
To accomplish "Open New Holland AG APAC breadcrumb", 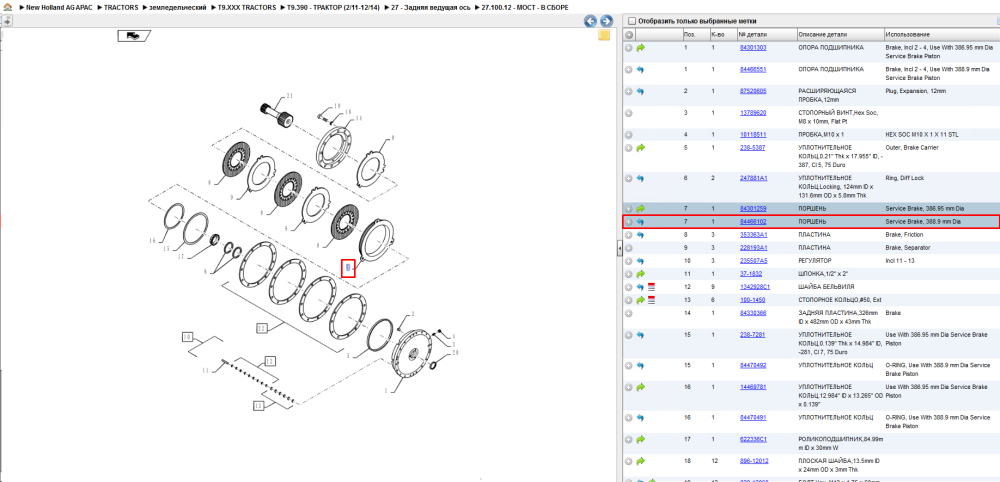I will tap(61, 8).
